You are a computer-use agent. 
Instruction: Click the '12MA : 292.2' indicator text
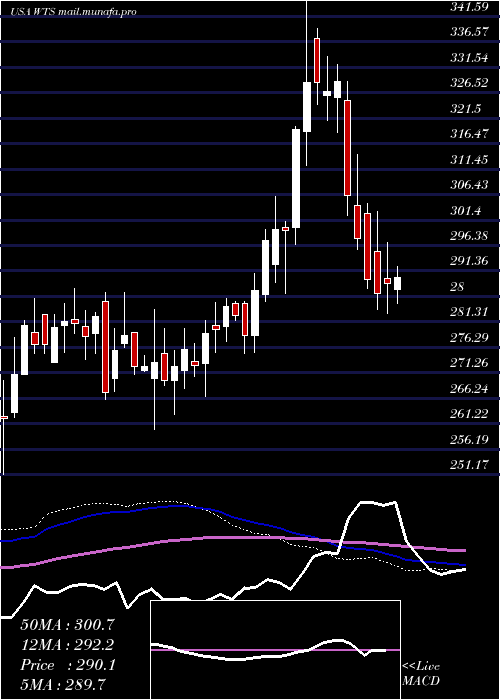click(x=67, y=644)
